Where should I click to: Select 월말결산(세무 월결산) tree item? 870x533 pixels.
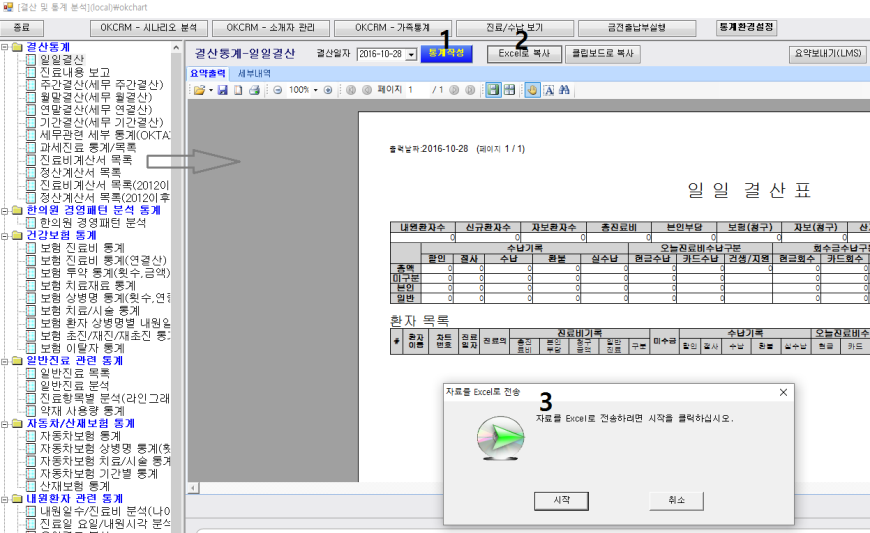click(96, 97)
